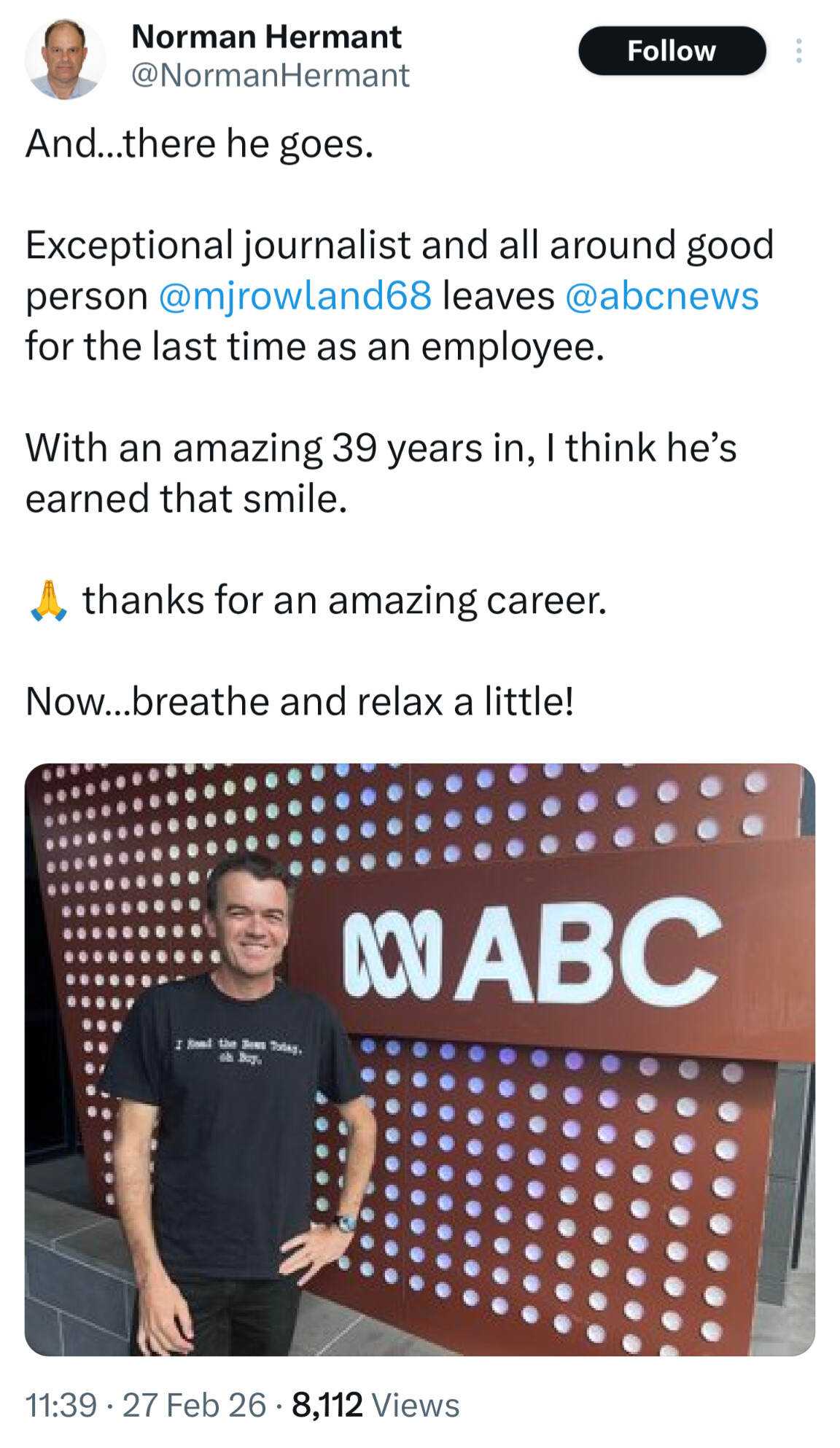Visit the @abcnews mention
Screen dimensions: 840x1448
[661, 296]
